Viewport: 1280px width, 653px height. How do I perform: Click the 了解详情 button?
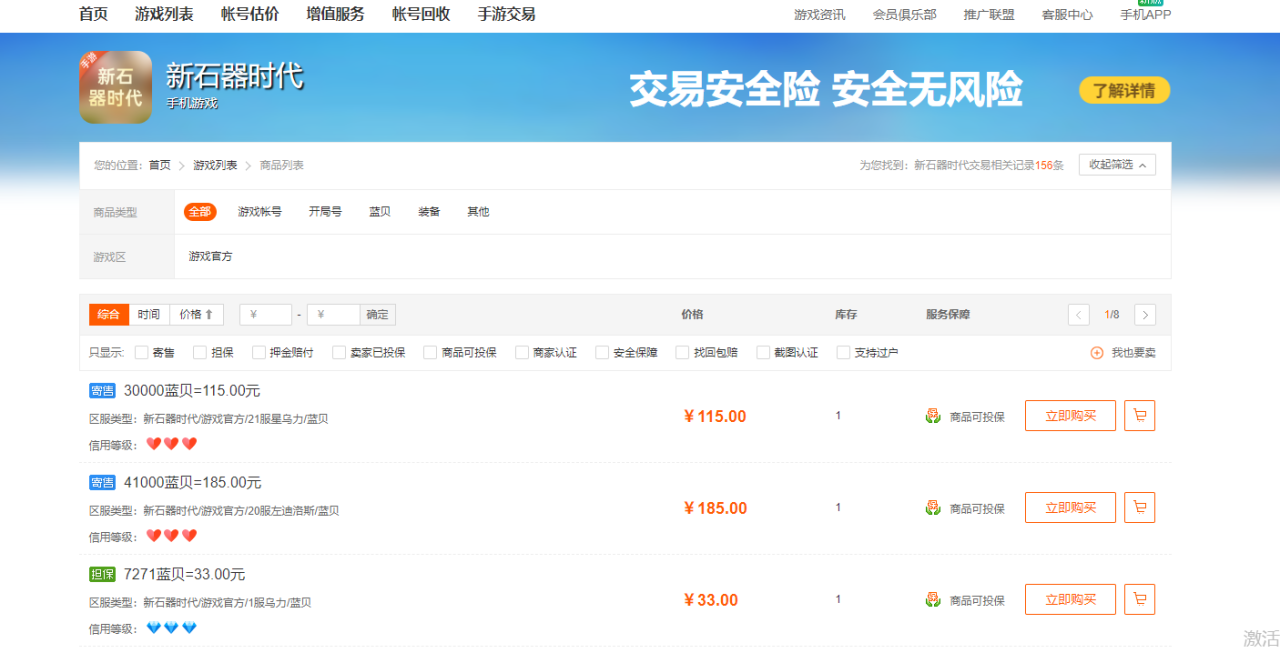point(1124,89)
